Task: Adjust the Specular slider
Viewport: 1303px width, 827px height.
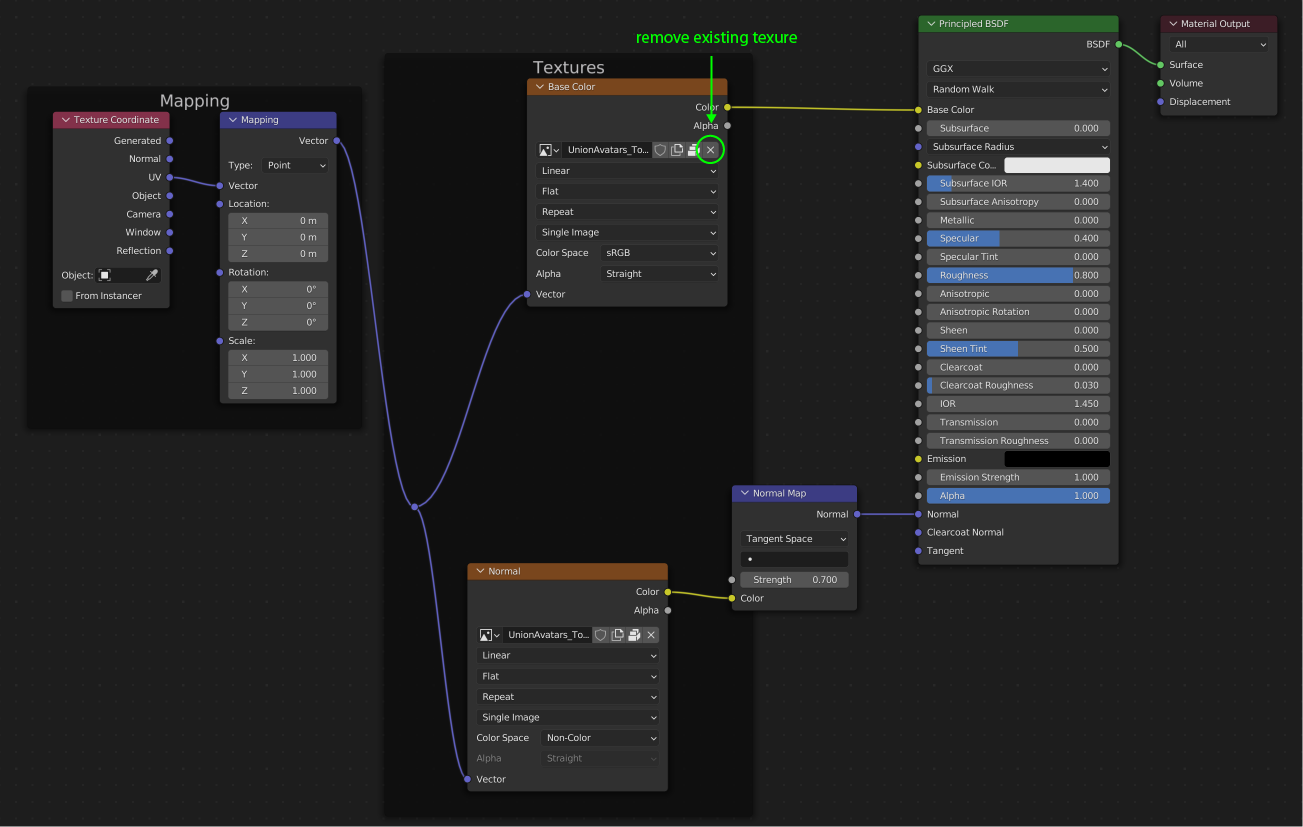Action: pyautogui.click(x=1018, y=238)
